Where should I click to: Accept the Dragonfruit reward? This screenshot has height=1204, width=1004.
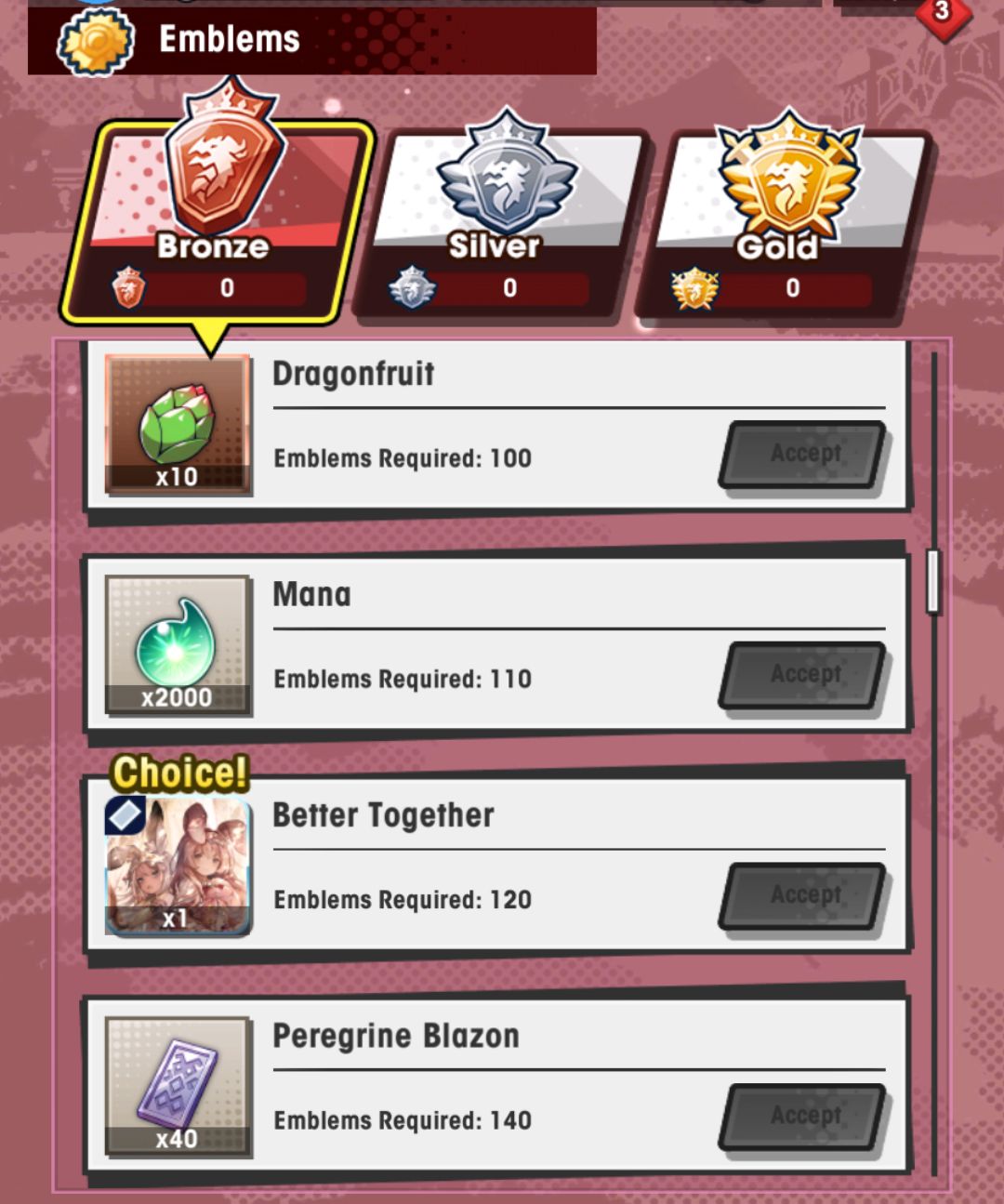(x=804, y=455)
